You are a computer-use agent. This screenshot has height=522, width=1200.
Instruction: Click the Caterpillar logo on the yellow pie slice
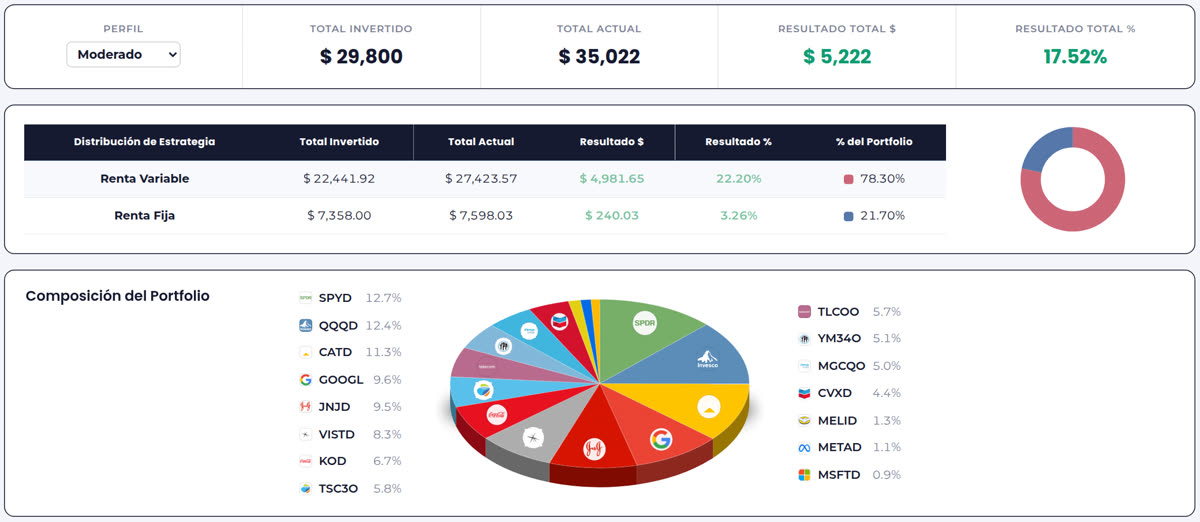(708, 406)
